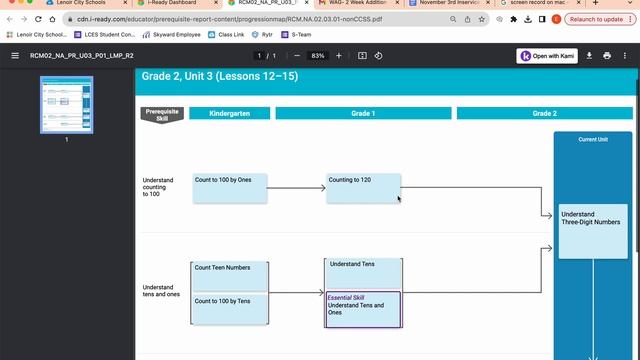Toggle PDF sidebar with hamburger menu
This screenshot has height=360, width=640.
tap(15, 56)
